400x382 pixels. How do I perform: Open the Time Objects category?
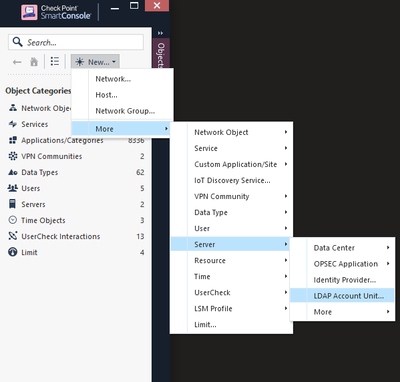[x=76, y=220]
